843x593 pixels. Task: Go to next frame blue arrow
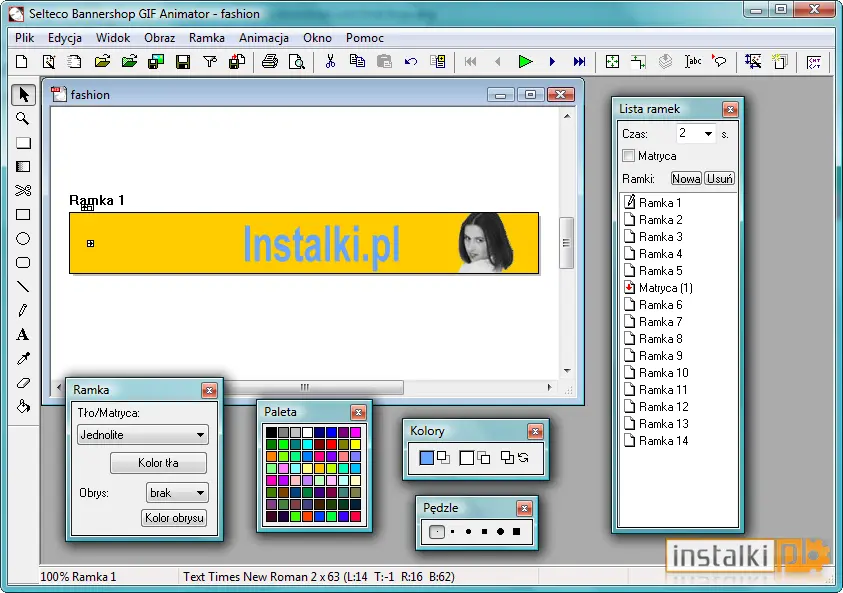(x=552, y=62)
